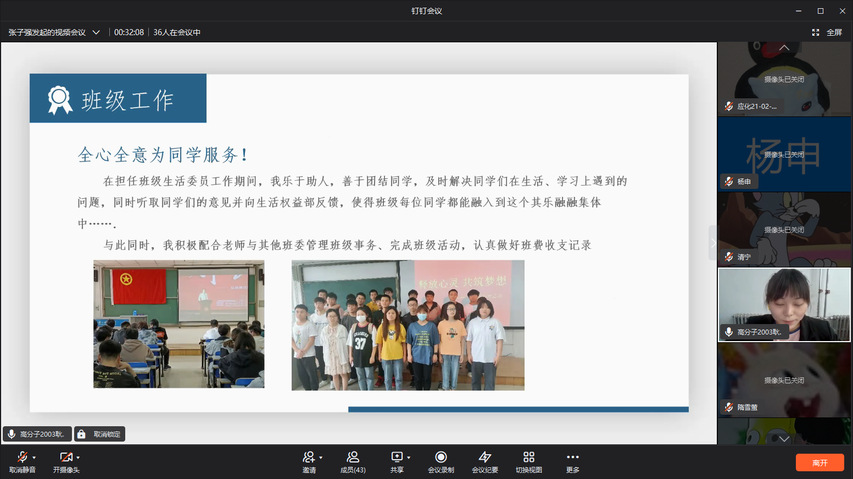Expand the meeting title dropdown chevron
Screen dimensions: 853x479
click(96, 32)
